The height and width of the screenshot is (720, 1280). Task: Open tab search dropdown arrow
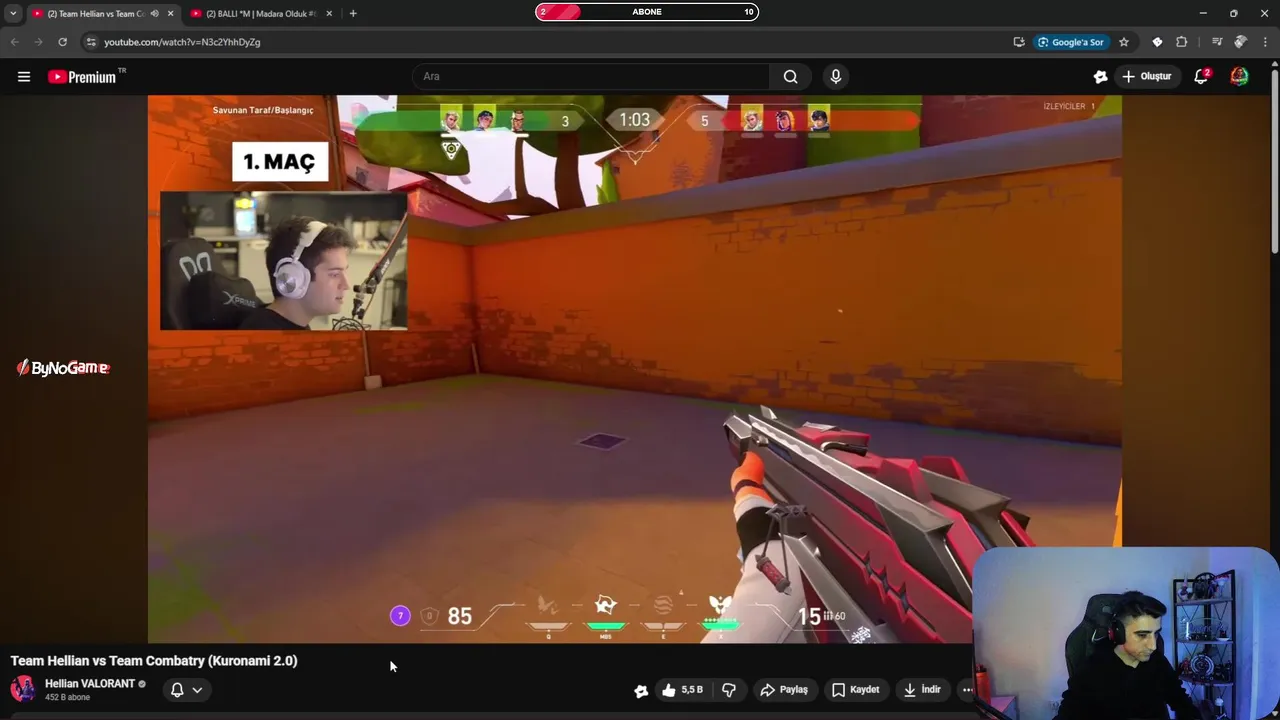click(12, 13)
